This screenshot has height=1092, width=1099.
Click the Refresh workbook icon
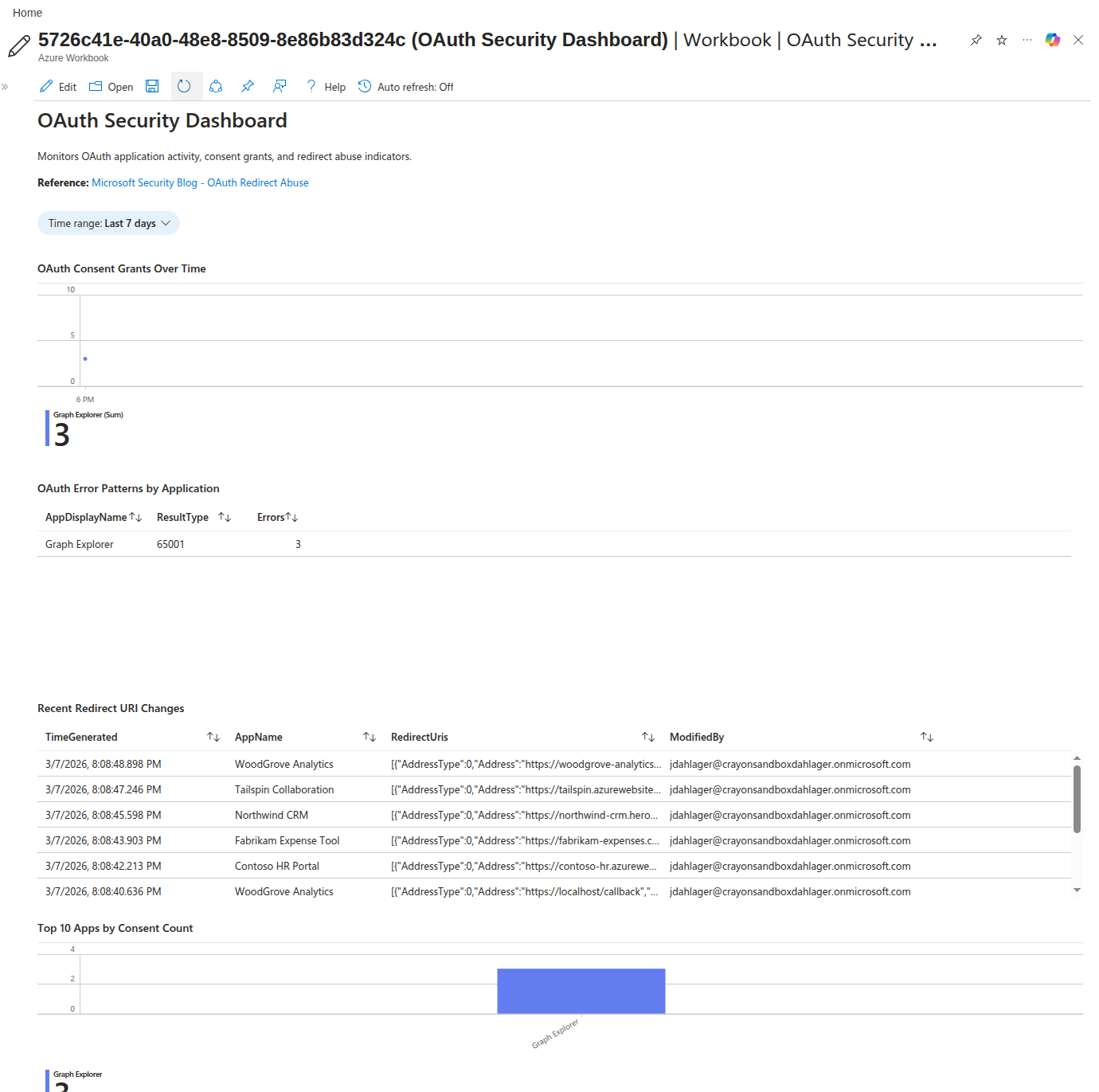[x=186, y=86]
